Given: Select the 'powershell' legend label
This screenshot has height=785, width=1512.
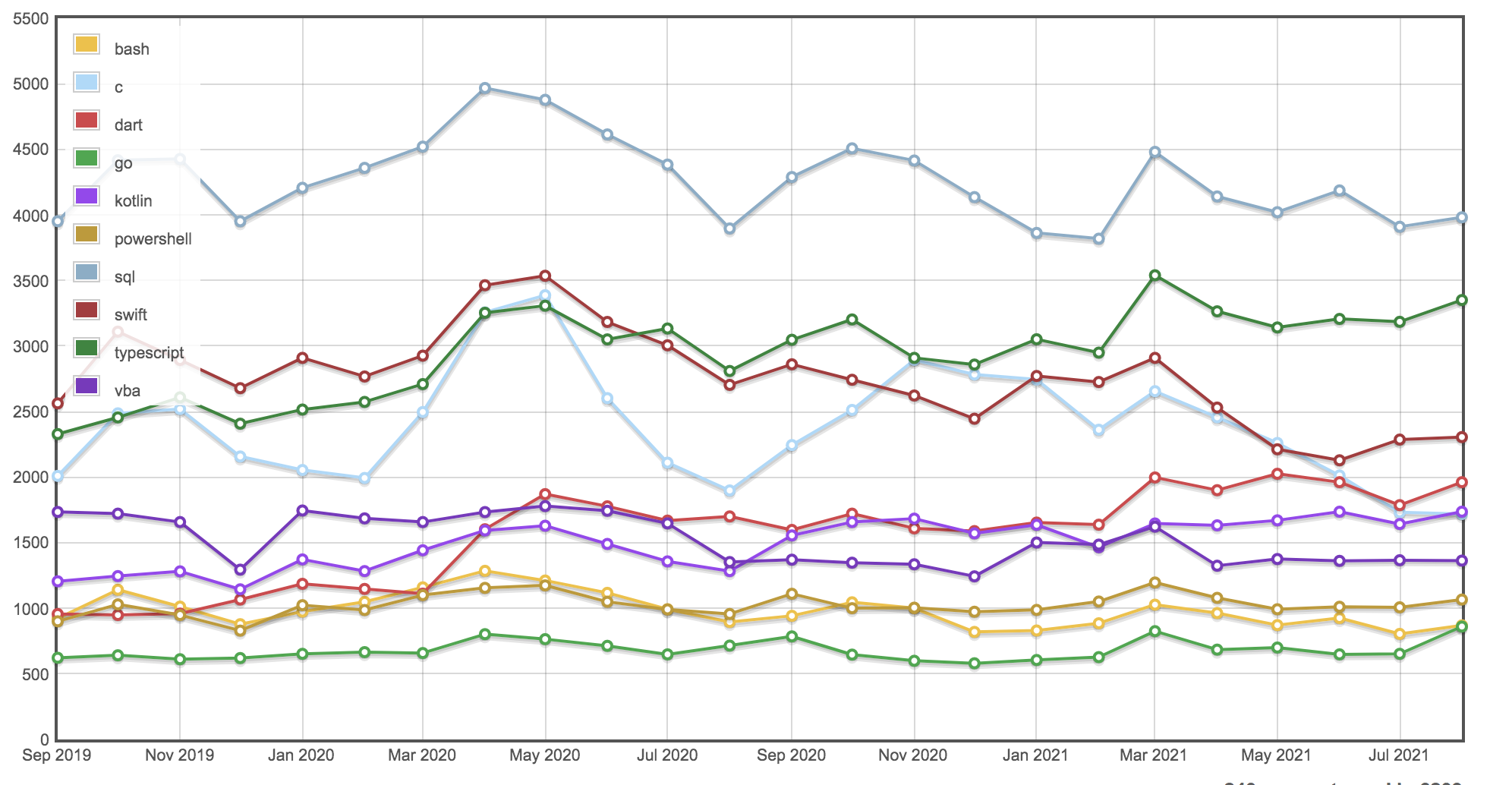Looking at the screenshot, I should pyautogui.click(x=153, y=239).
